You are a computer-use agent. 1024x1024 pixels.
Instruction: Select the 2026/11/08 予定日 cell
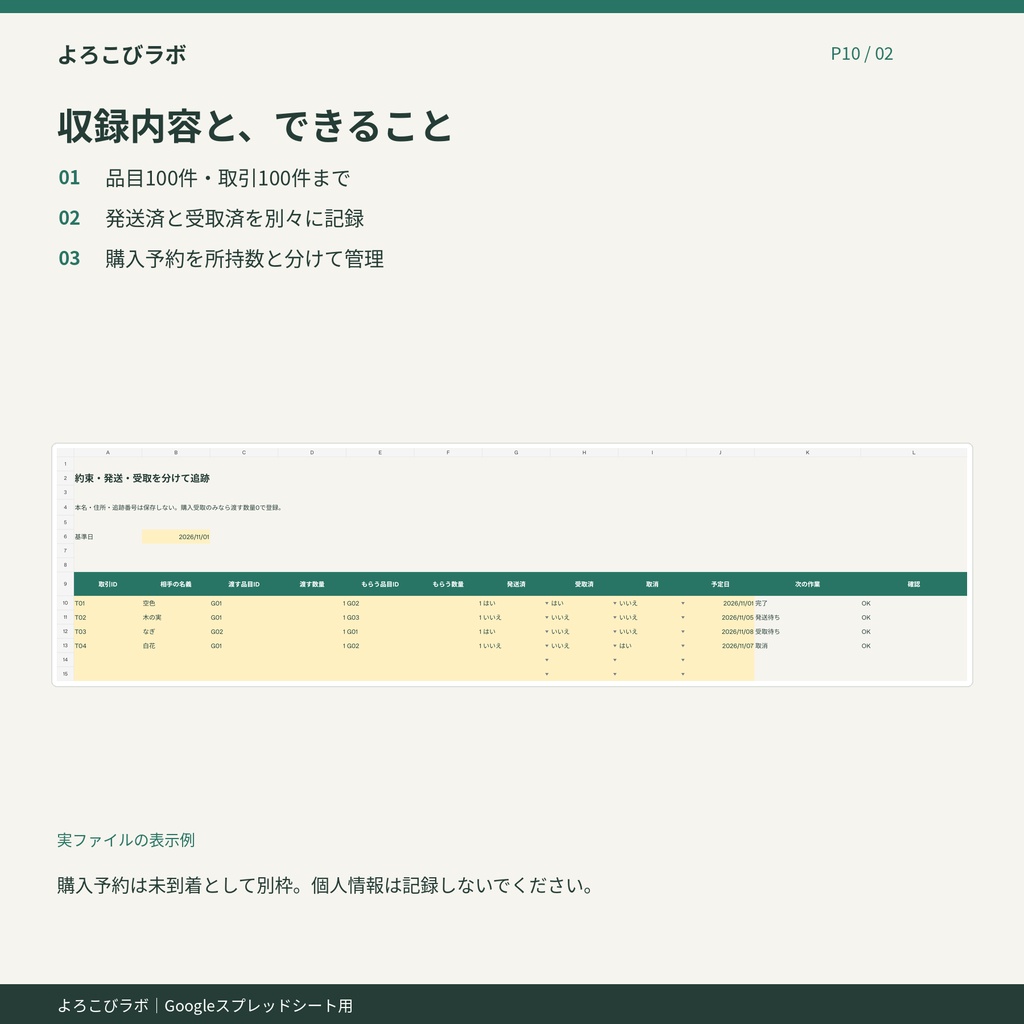(720, 632)
